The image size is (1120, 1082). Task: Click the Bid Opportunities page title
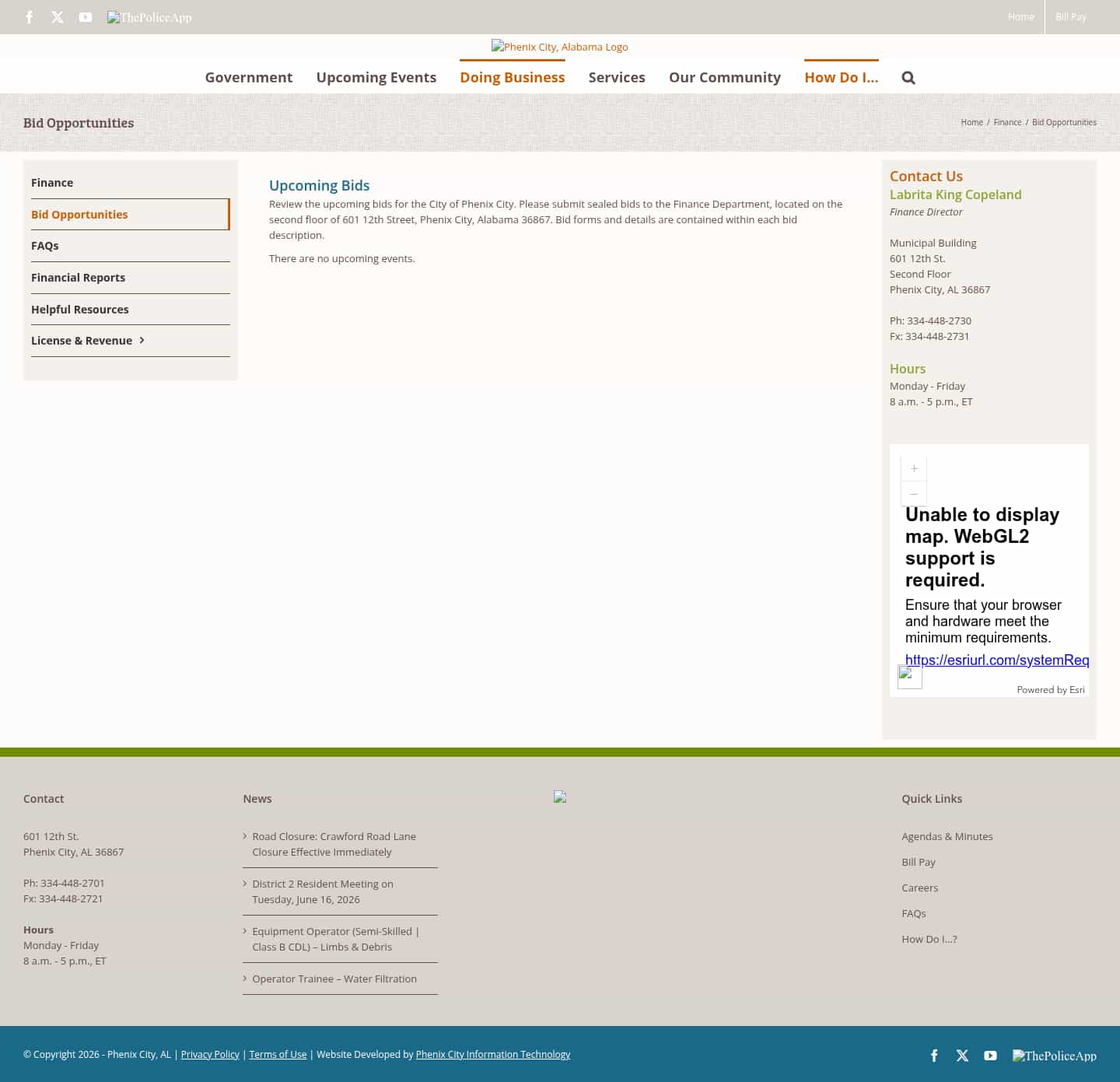coord(79,123)
